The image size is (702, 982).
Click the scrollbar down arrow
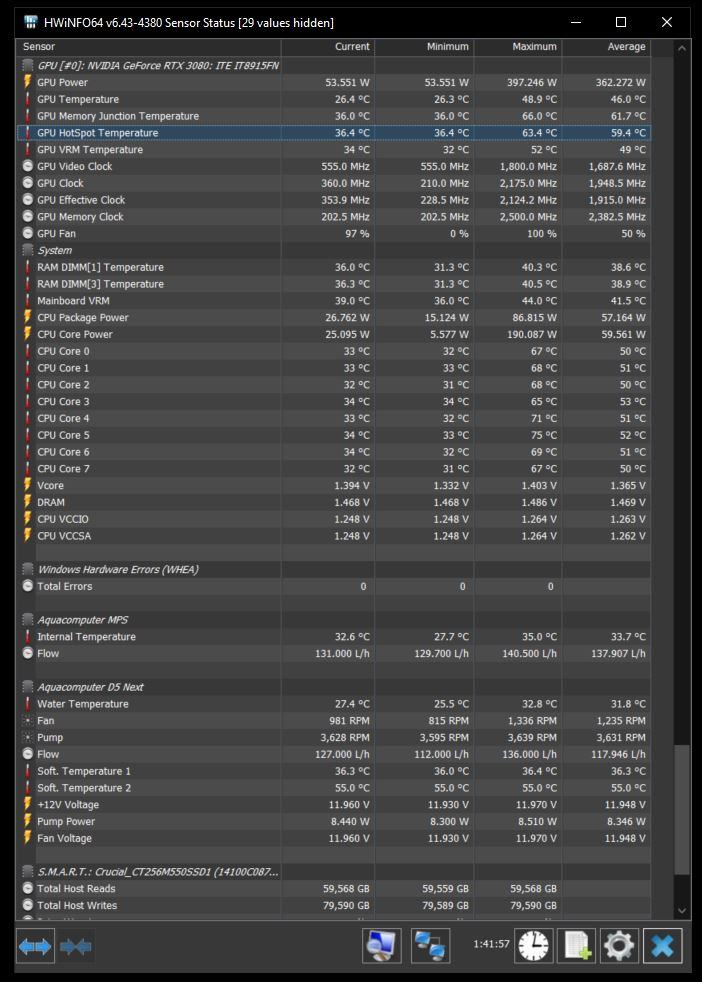[x=682, y=911]
